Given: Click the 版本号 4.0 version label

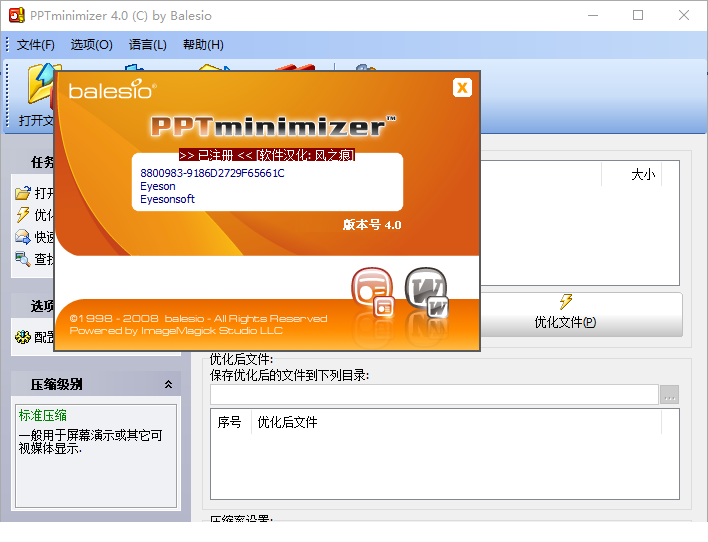Looking at the screenshot, I should click(x=372, y=224).
